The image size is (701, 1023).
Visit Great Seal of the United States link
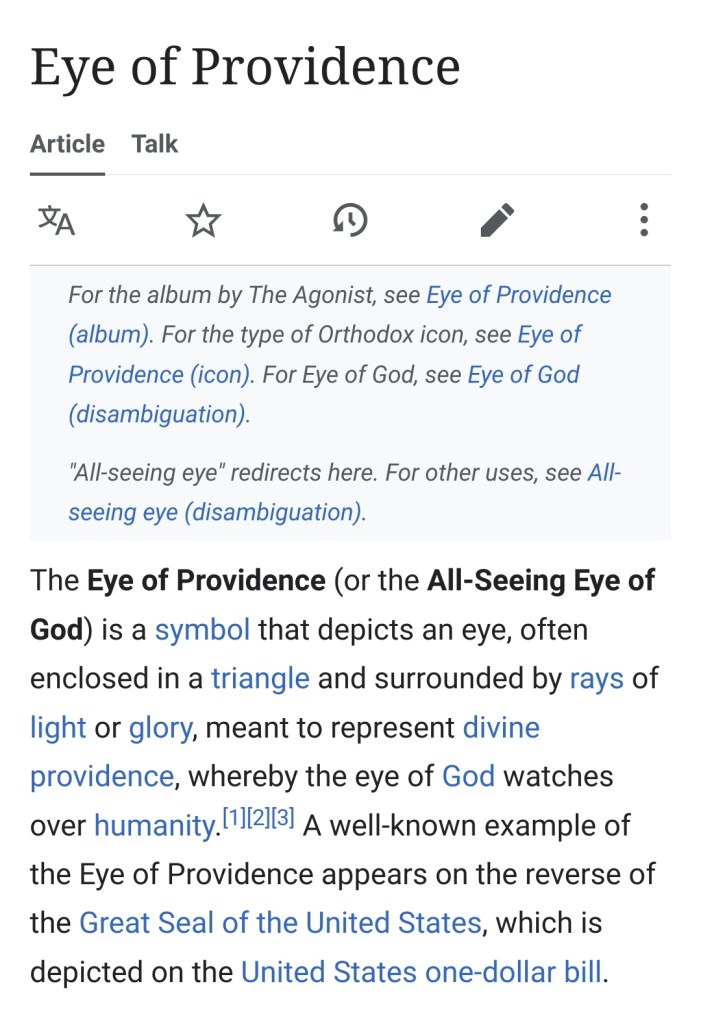(x=280, y=923)
